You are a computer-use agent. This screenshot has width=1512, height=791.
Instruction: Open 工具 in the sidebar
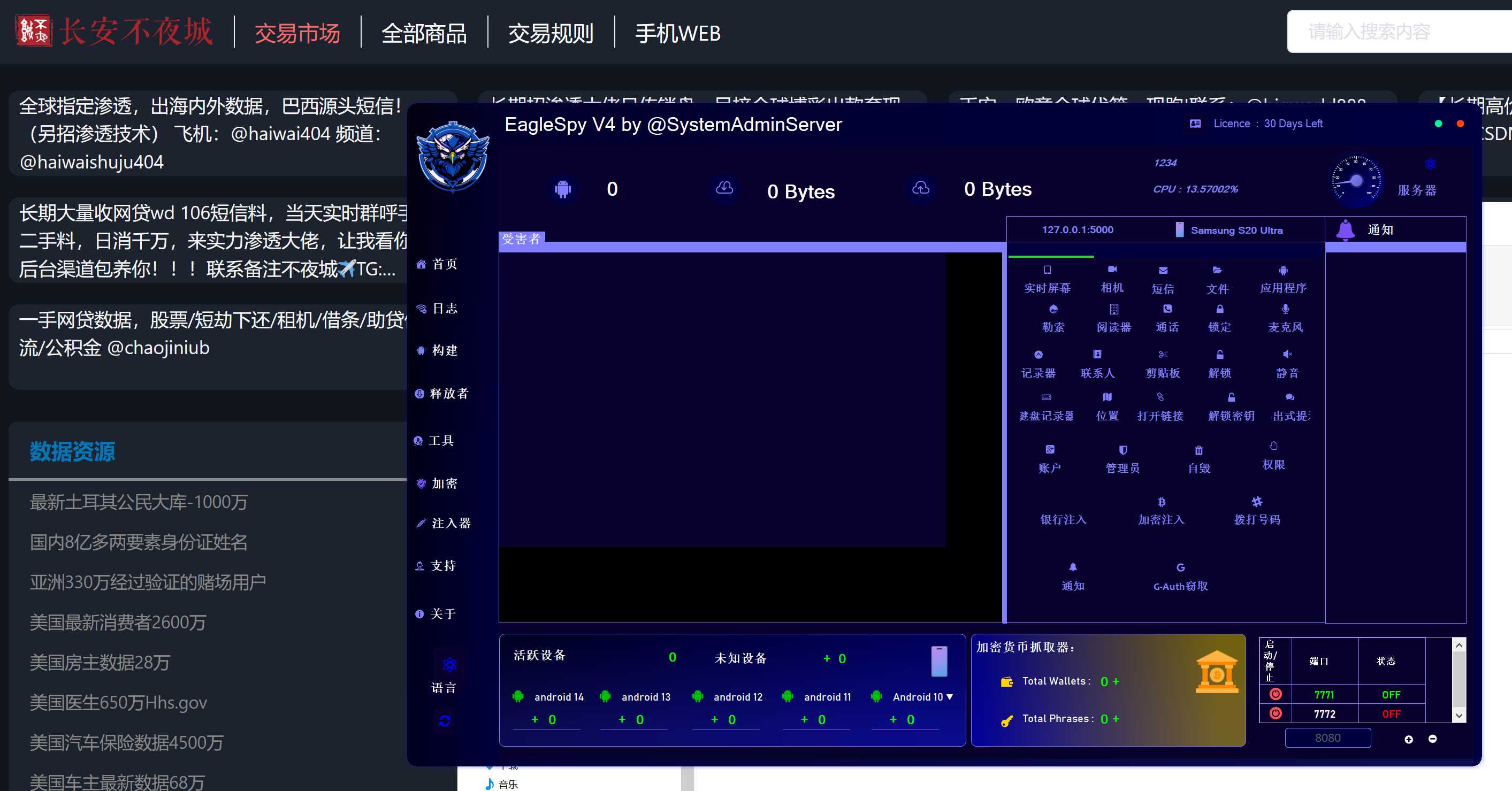pyautogui.click(x=434, y=441)
